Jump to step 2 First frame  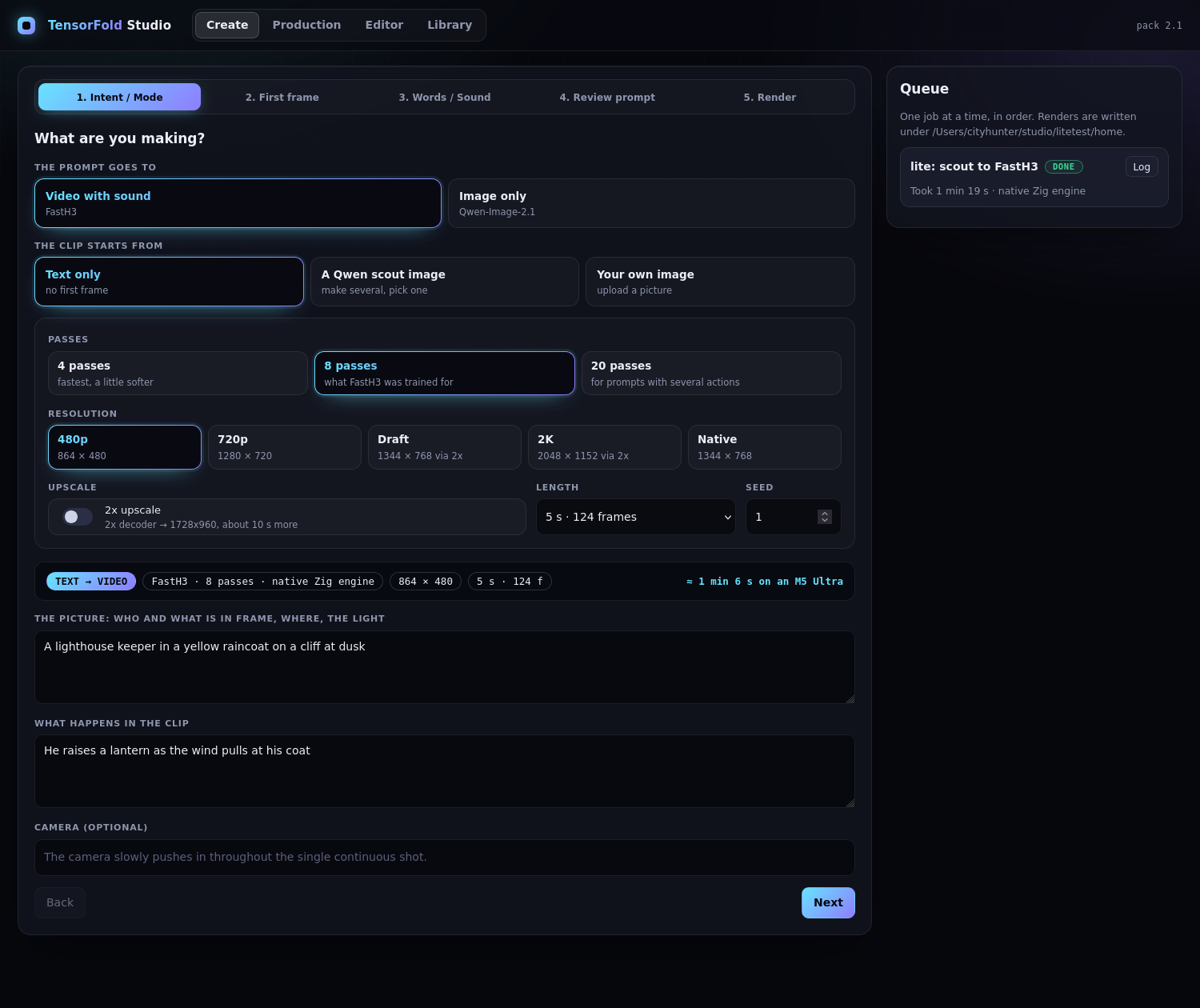[x=282, y=97]
